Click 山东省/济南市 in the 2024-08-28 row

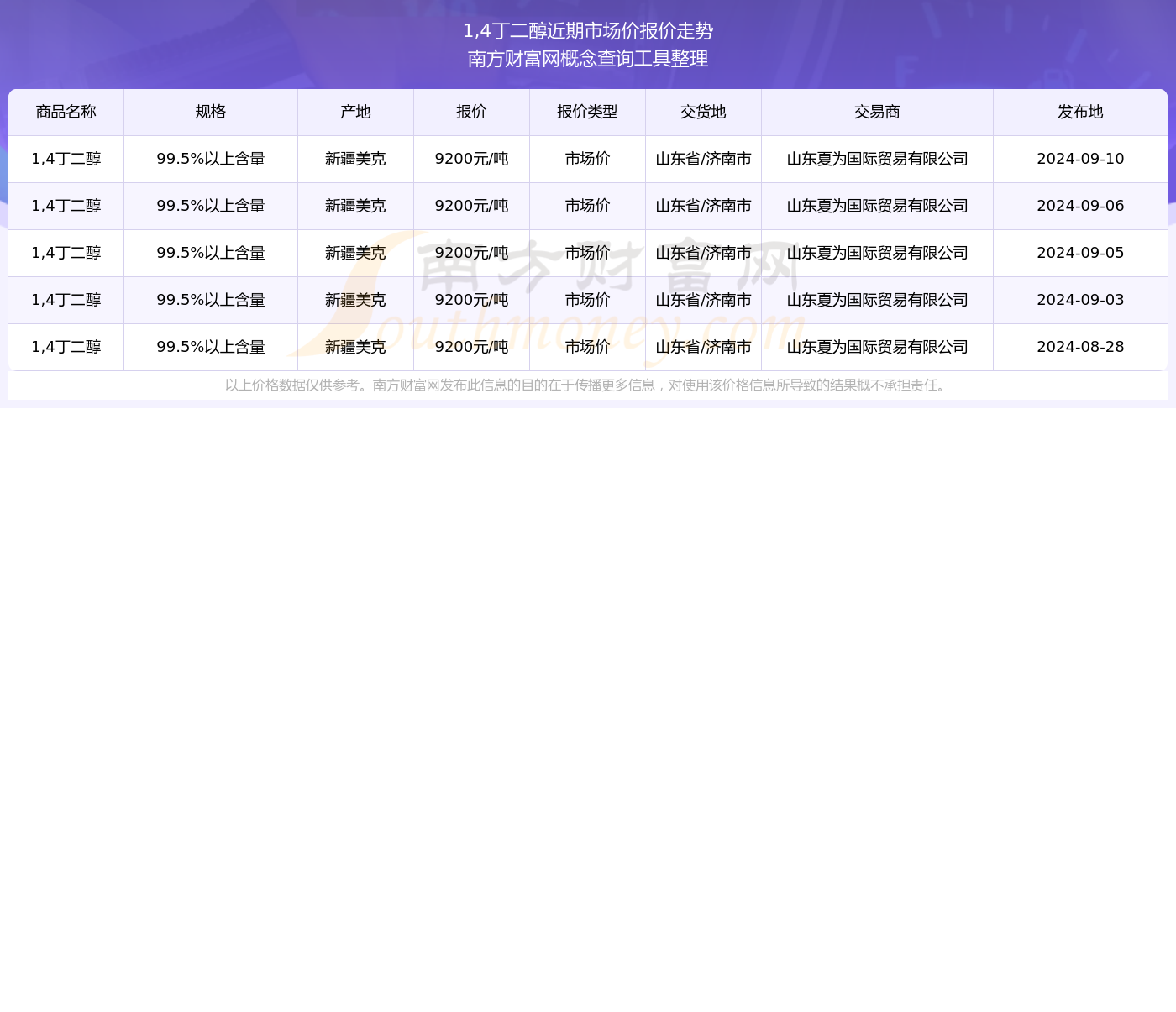[x=703, y=347]
